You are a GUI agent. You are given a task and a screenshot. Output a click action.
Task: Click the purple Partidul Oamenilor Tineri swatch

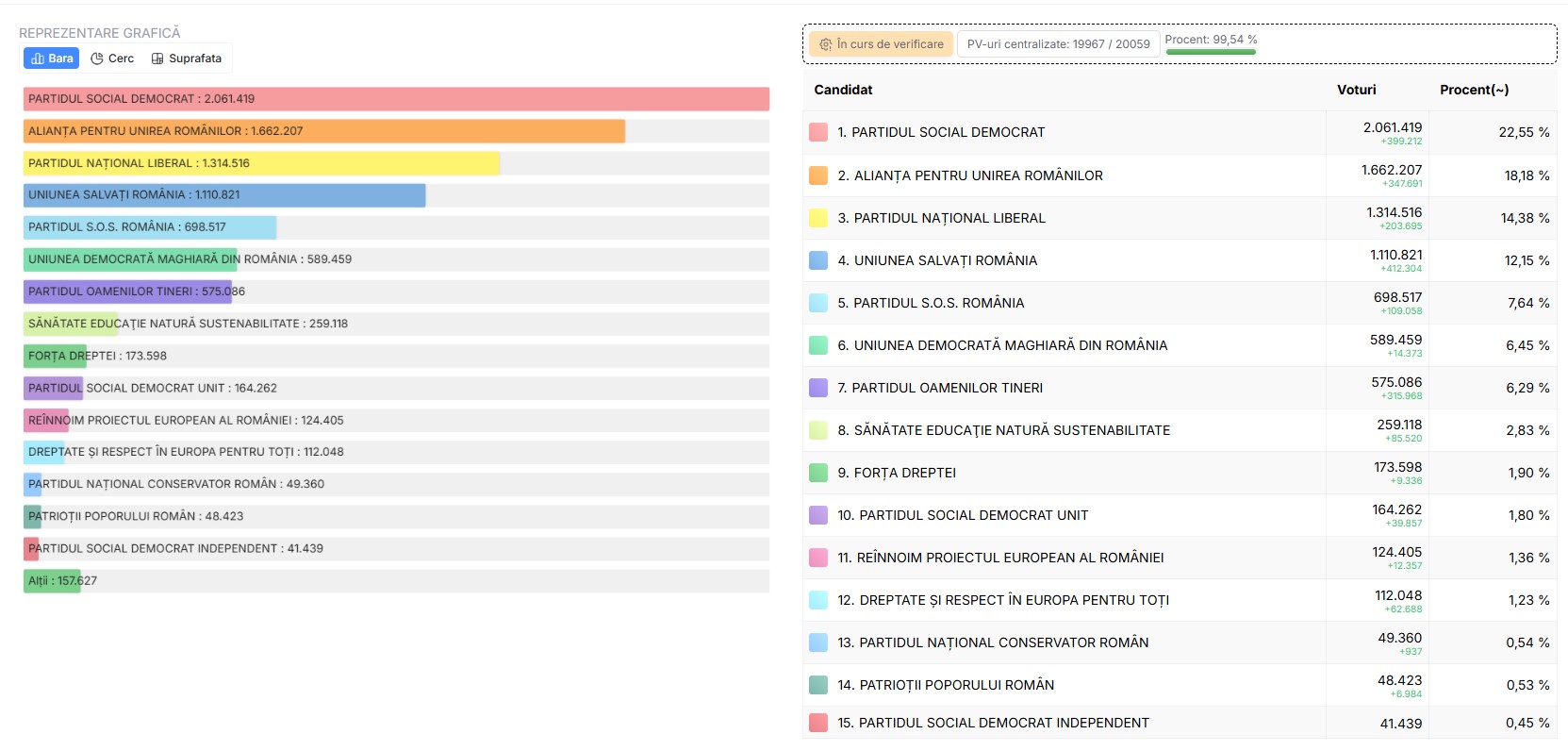coord(818,388)
